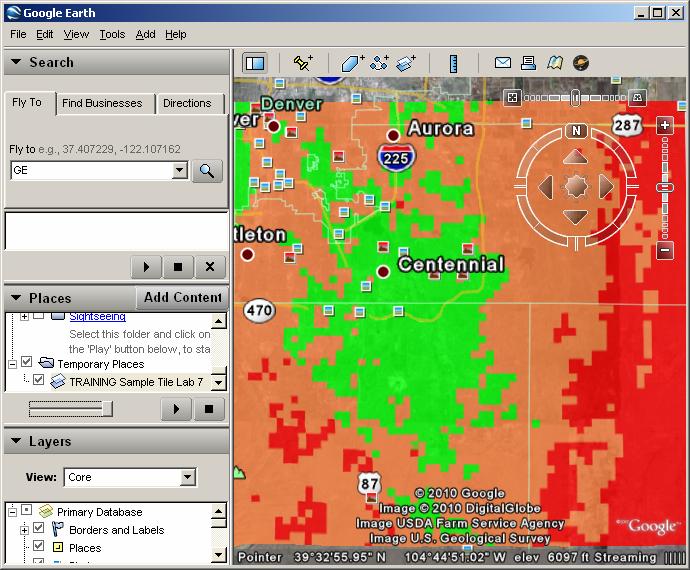The width and height of the screenshot is (690, 570).
Task: Click the center joystick star control
Action: coord(576,187)
